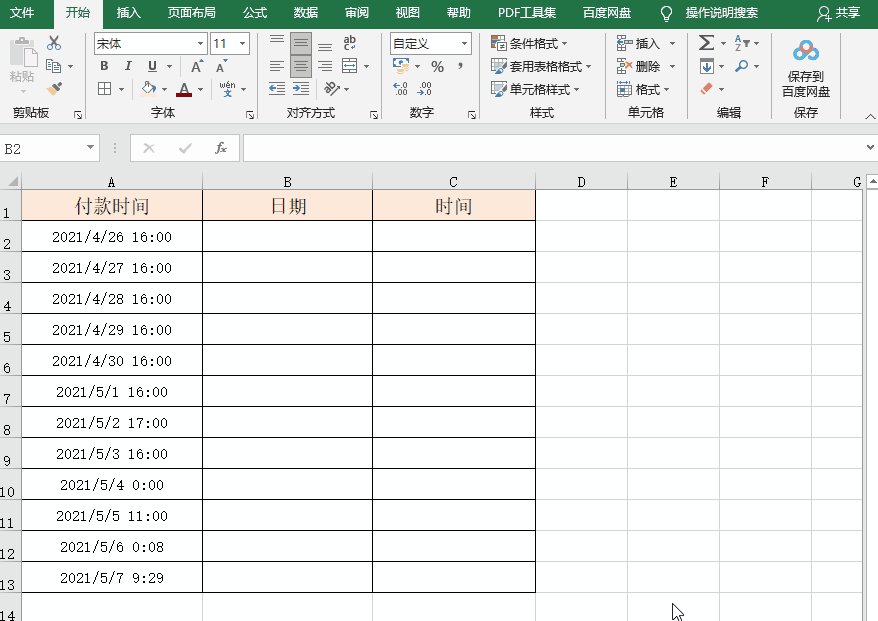Open the font name dropdown 宋体
This screenshot has width=878, height=621.
tap(200, 43)
